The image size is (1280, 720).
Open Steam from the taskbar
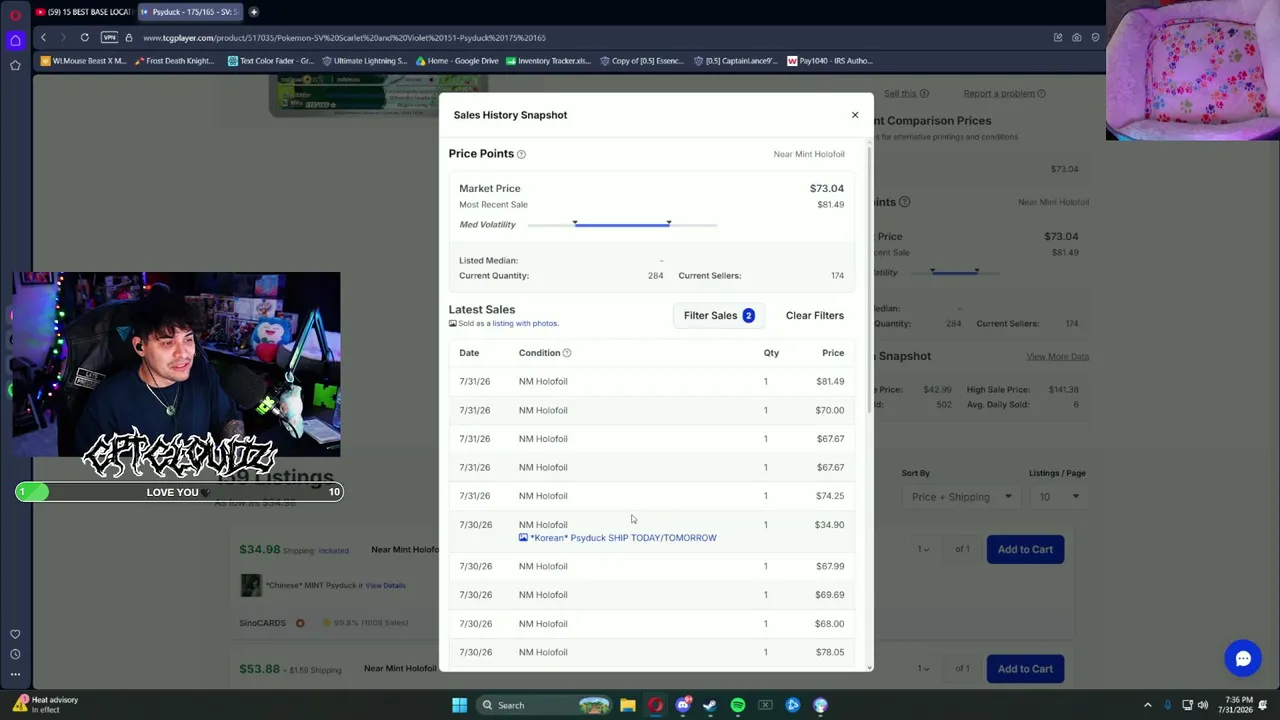point(710,705)
